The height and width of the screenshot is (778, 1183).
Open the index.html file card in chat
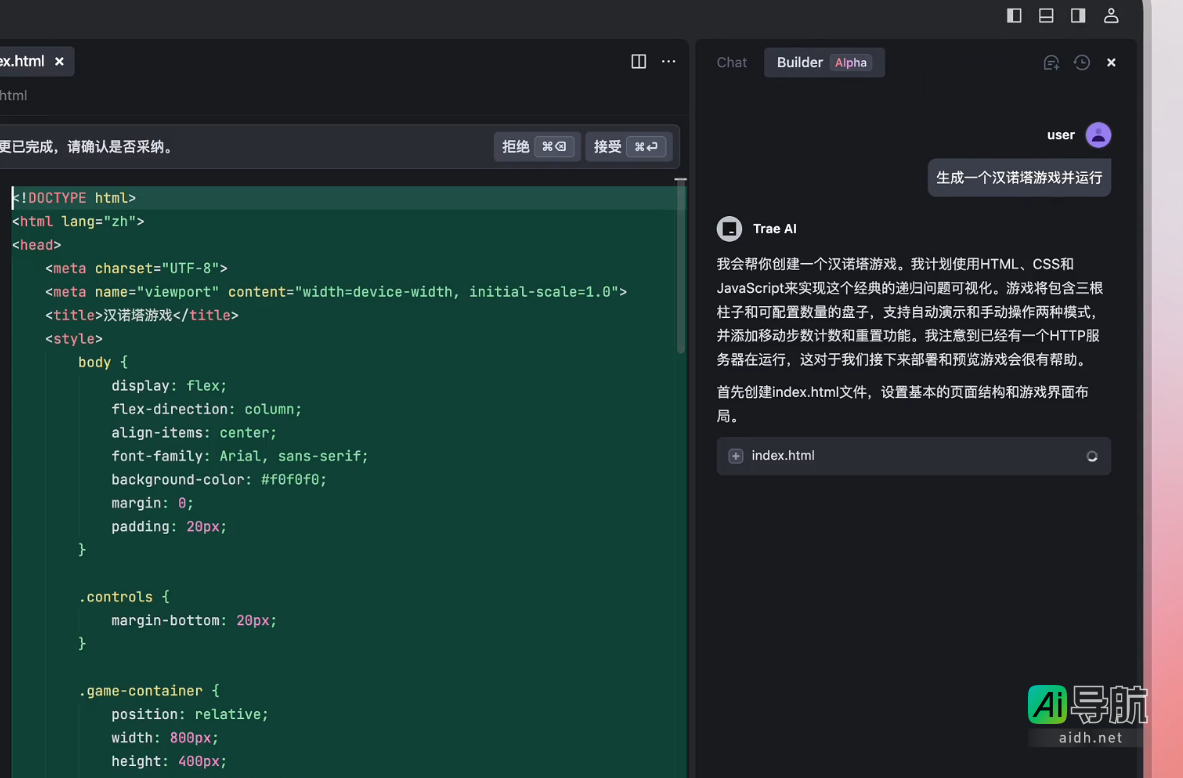pyautogui.click(x=913, y=456)
